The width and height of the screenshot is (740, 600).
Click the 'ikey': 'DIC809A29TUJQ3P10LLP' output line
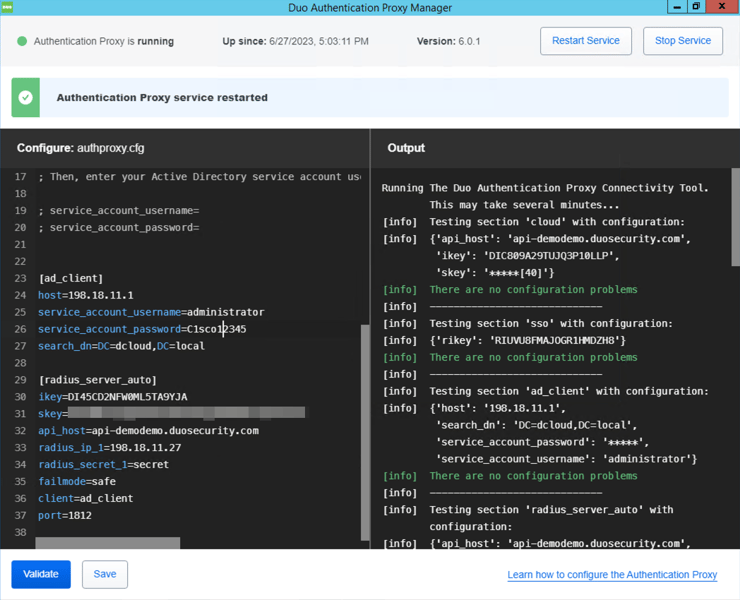(x=527, y=256)
